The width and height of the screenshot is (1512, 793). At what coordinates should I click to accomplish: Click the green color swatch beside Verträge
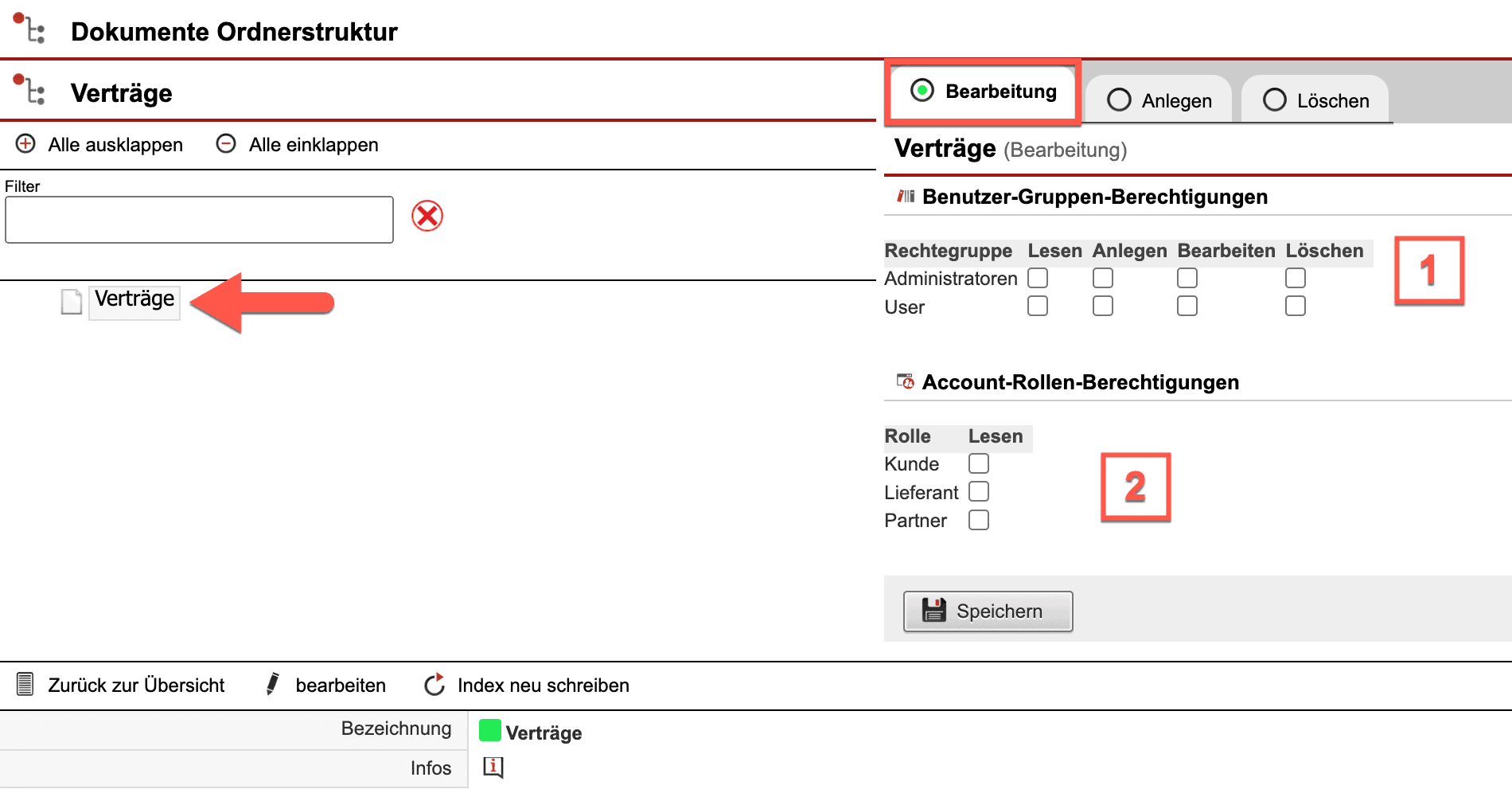click(490, 731)
